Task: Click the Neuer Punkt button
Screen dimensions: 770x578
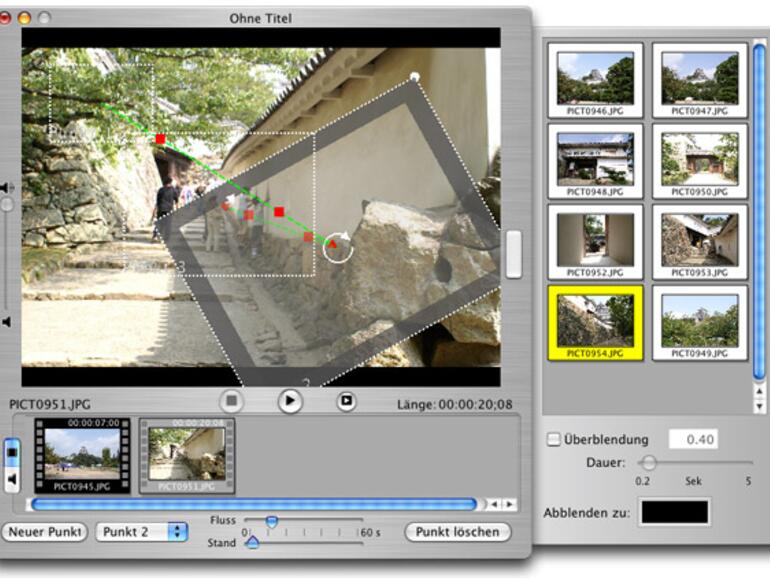Action: click(x=44, y=532)
